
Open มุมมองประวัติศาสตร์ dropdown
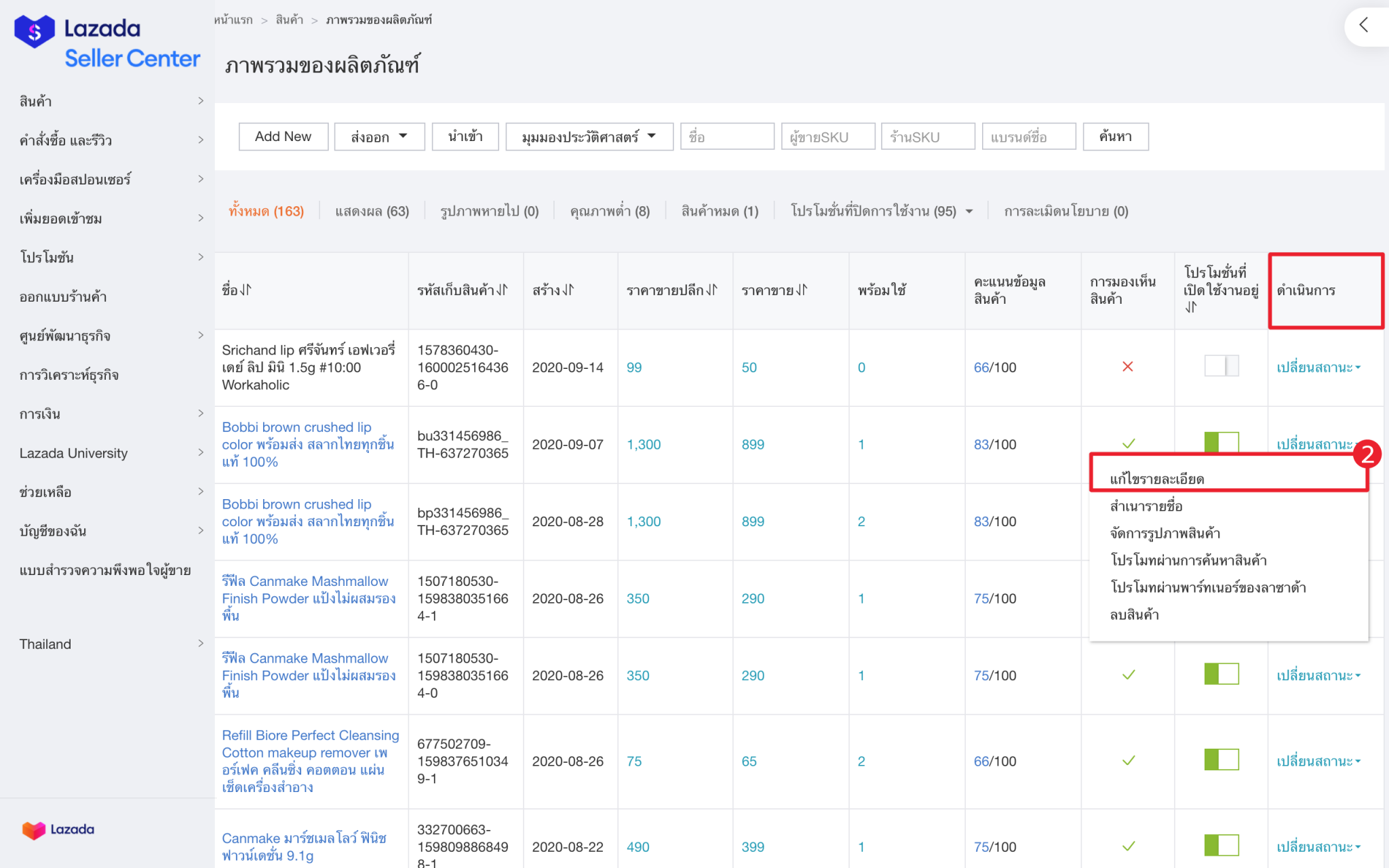click(589, 136)
